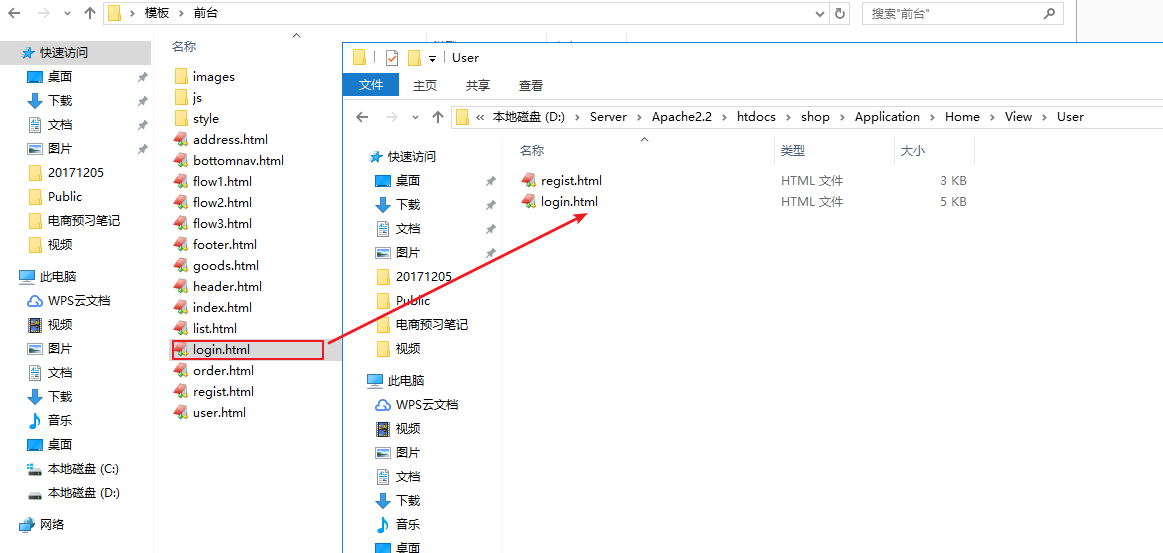Select 网络 in the left navigation pane
1163x553 pixels.
pyautogui.click(x=52, y=525)
